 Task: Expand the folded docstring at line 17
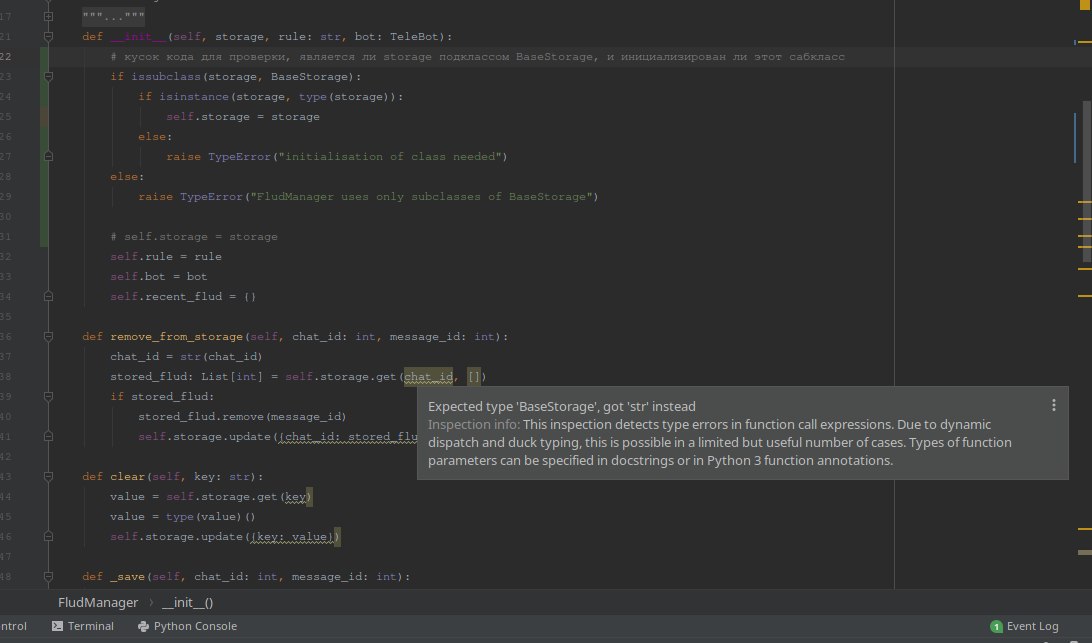pos(48,16)
